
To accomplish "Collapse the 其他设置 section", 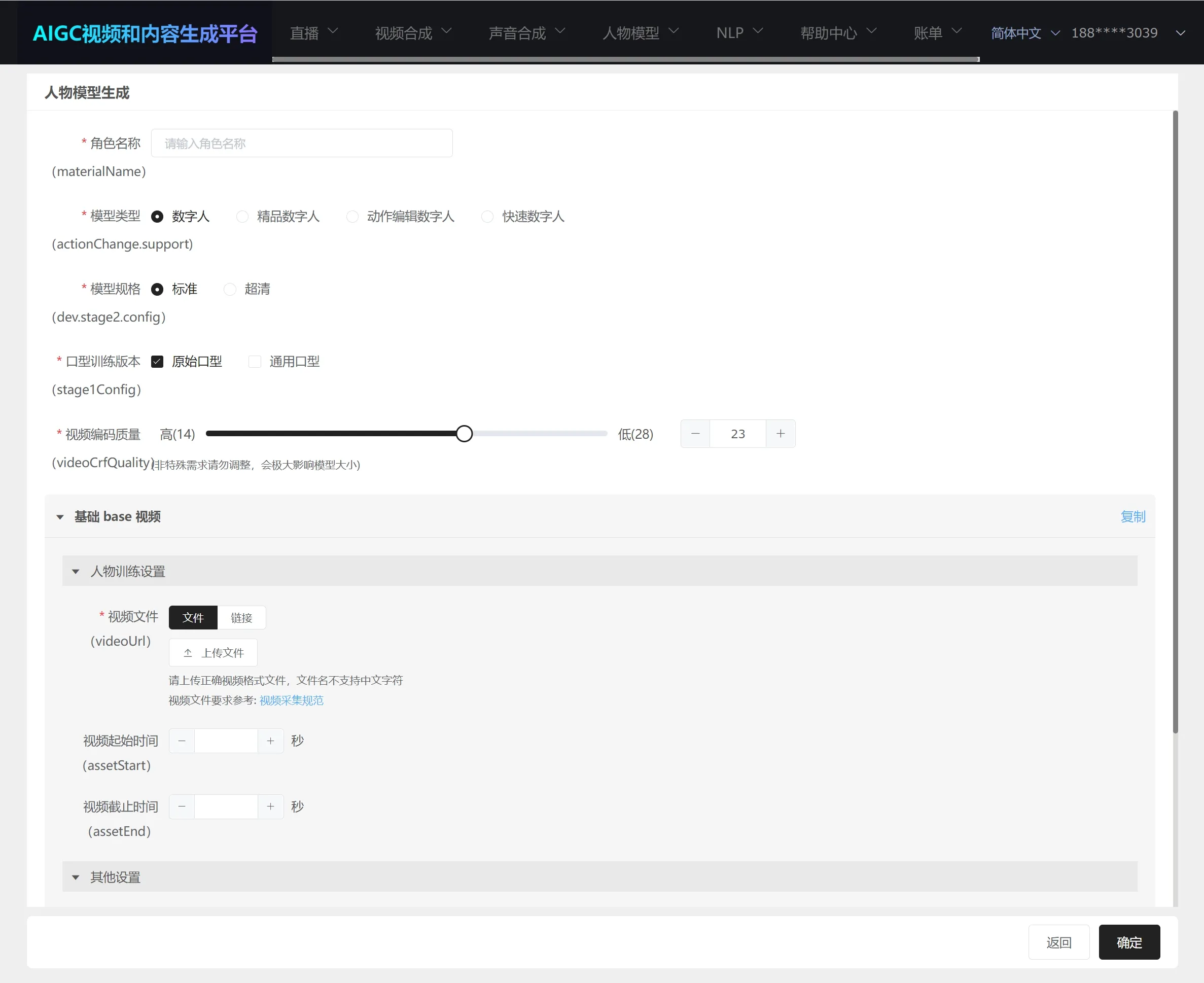I will pos(76,877).
